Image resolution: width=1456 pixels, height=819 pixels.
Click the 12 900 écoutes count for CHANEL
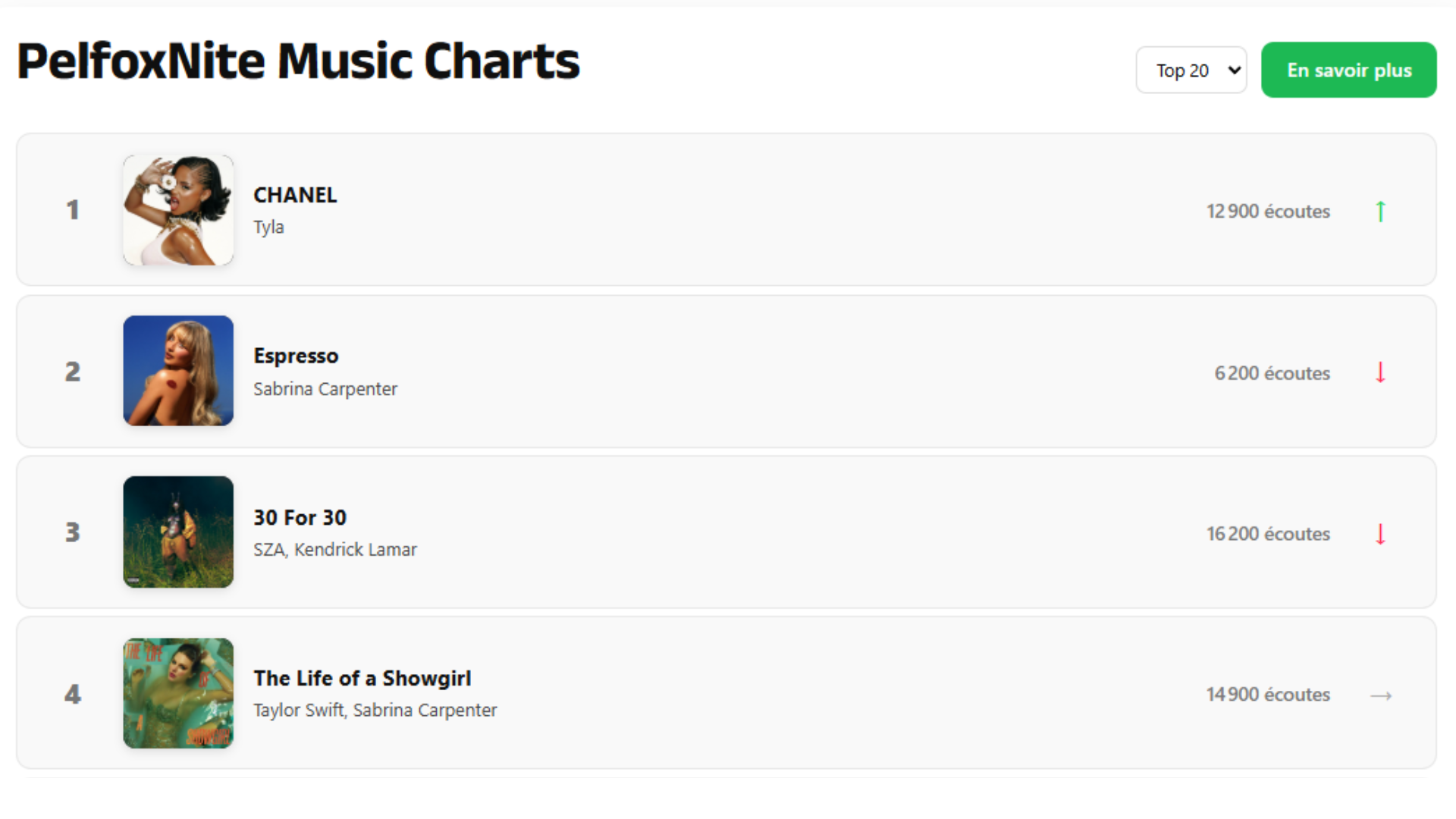(x=1268, y=211)
